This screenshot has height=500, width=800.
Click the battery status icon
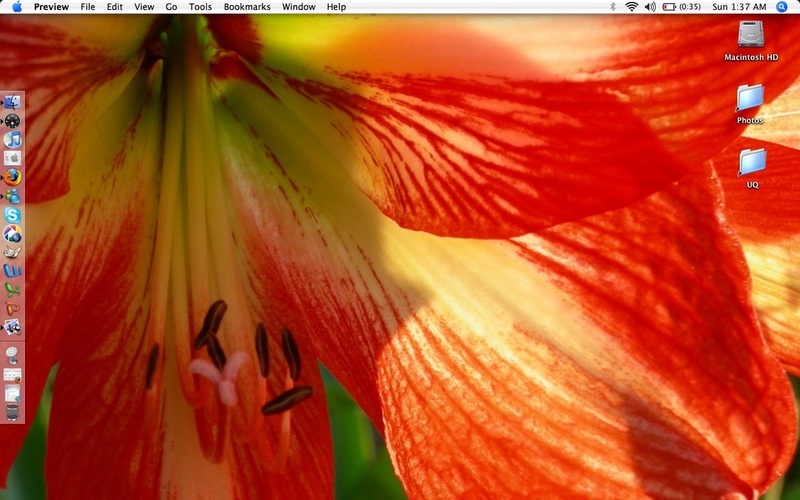click(x=669, y=7)
